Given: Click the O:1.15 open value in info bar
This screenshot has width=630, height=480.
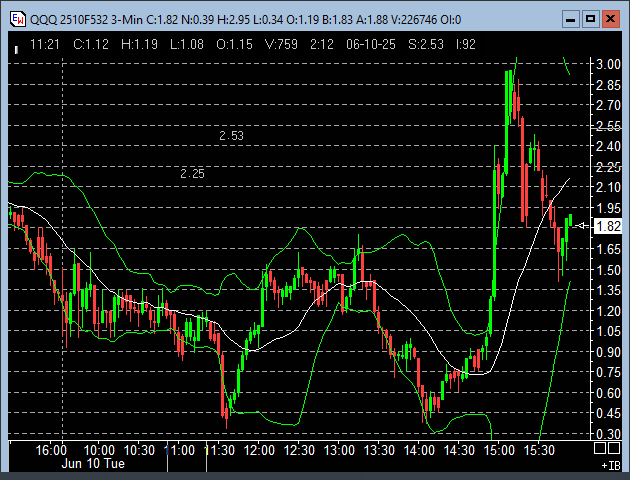Looking at the screenshot, I should point(235,44).
